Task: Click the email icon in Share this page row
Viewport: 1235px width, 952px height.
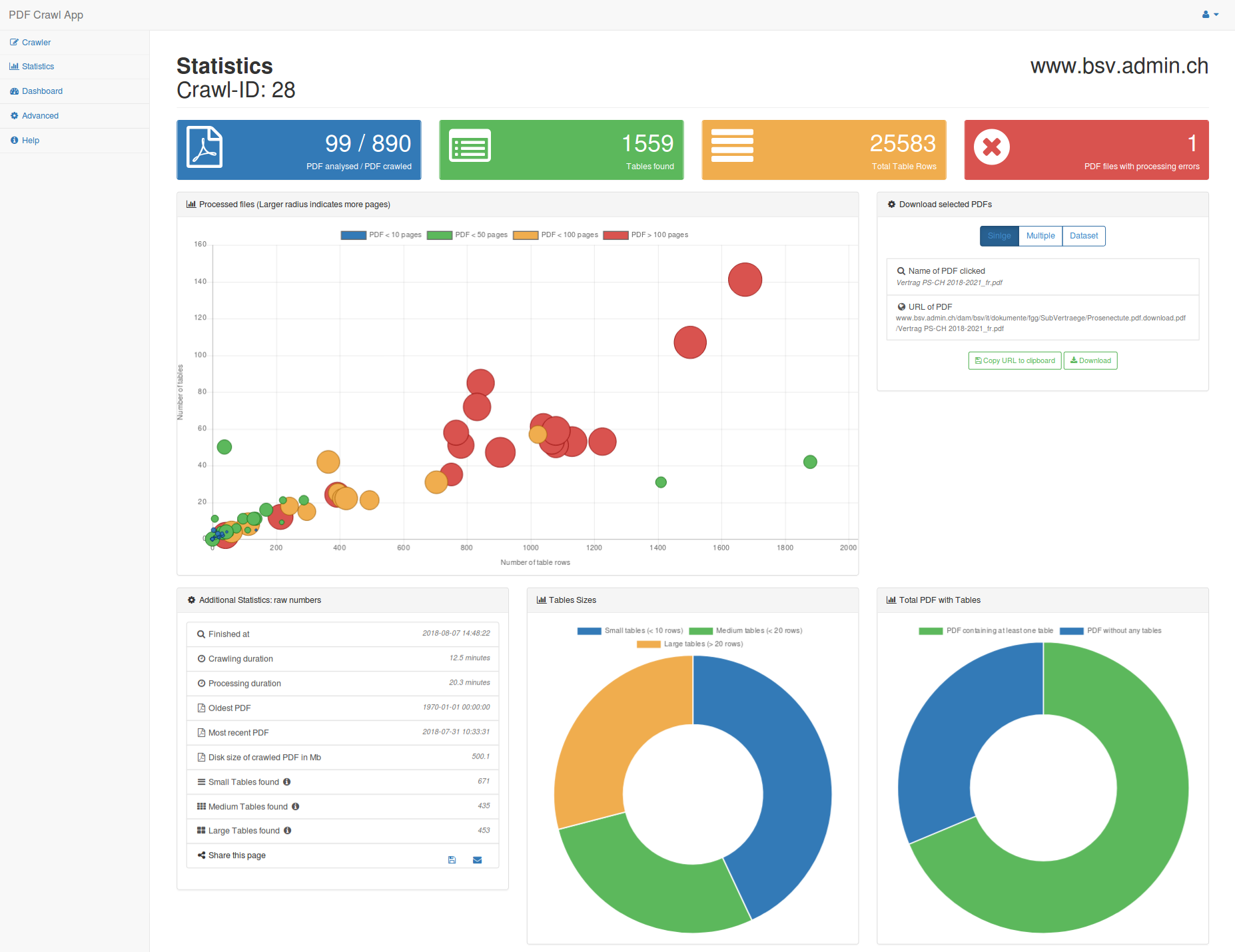Action: point(477,860)
